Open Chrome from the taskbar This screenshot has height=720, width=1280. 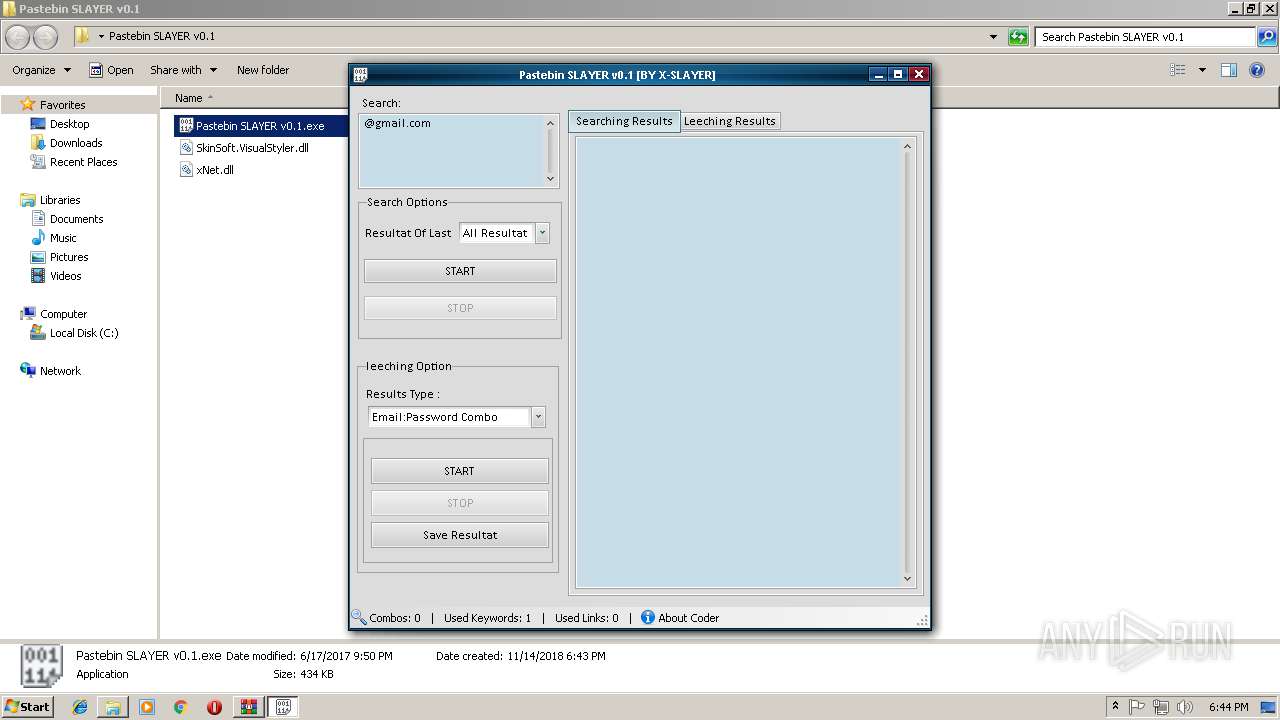pyautogui.click(x=181, y=707)
